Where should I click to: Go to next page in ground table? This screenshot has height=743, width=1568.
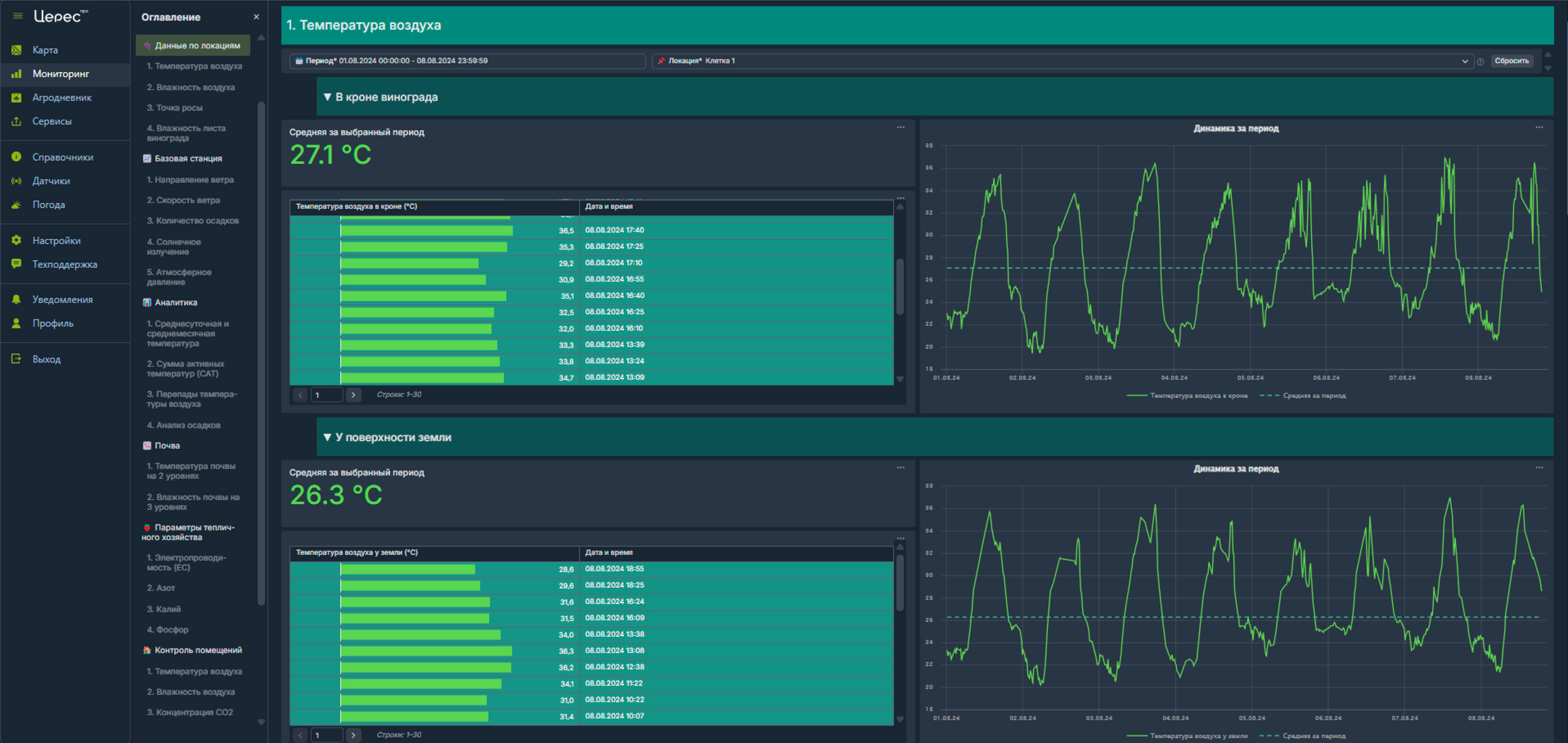click(x=353, y=736)
